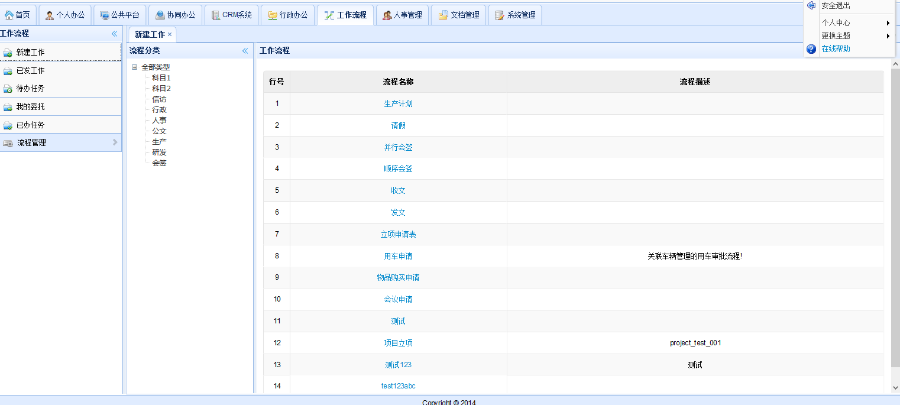
Task: Select the 新建工作 content tab
Action: tap(150, 34)
